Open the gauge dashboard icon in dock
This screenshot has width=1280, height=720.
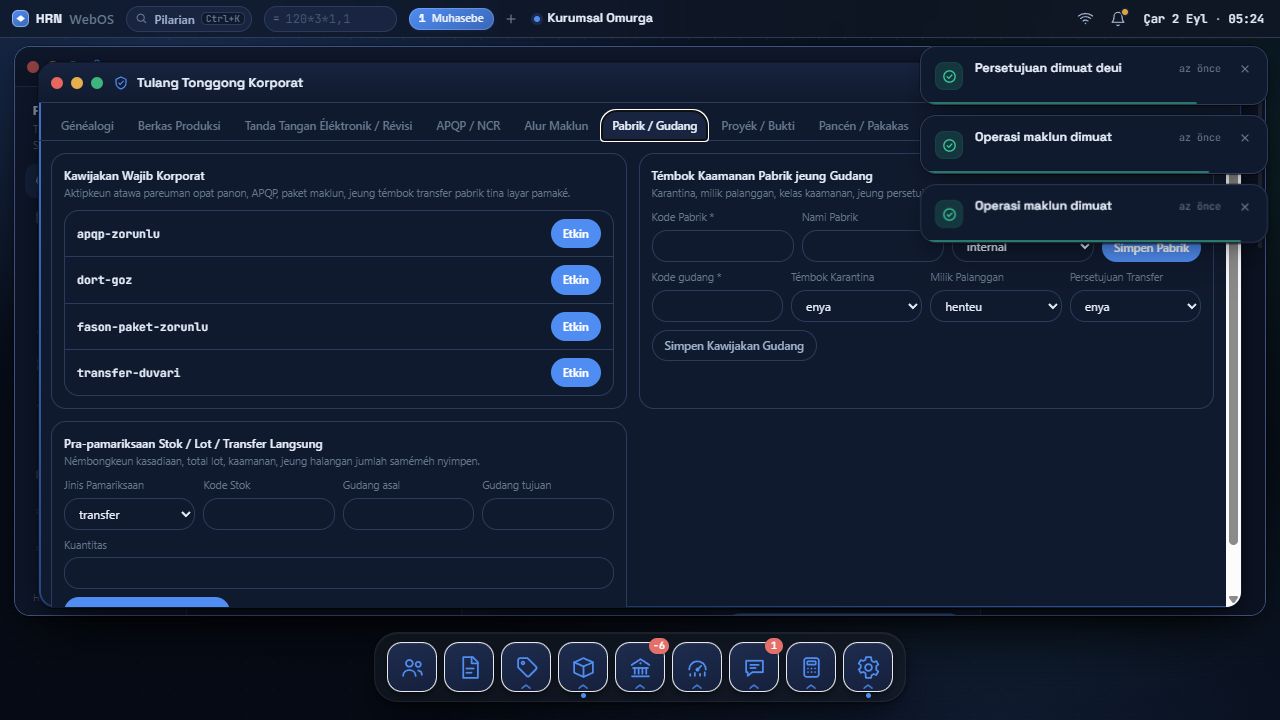(x=697, y=667)
